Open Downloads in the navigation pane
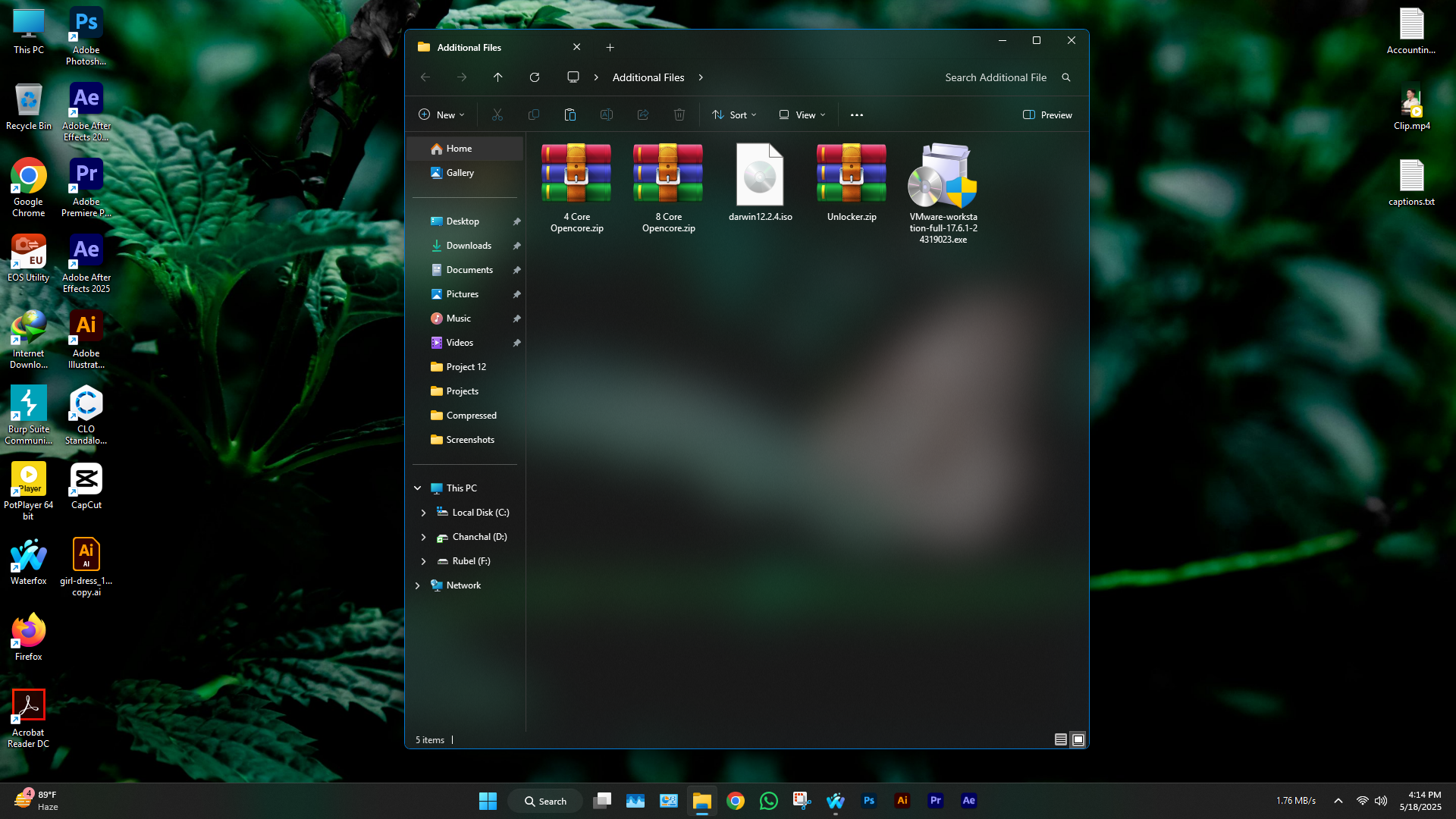 [469, 246]
